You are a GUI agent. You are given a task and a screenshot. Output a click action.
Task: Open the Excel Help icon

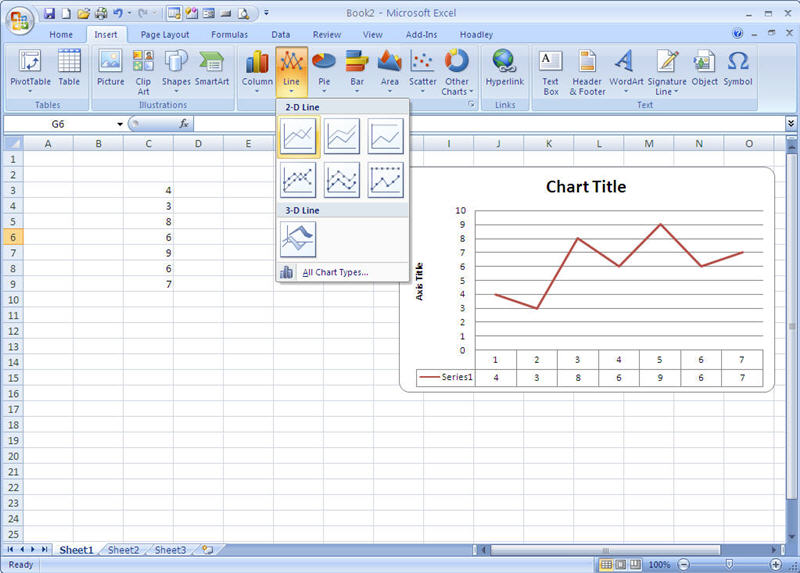click(738, 34)
